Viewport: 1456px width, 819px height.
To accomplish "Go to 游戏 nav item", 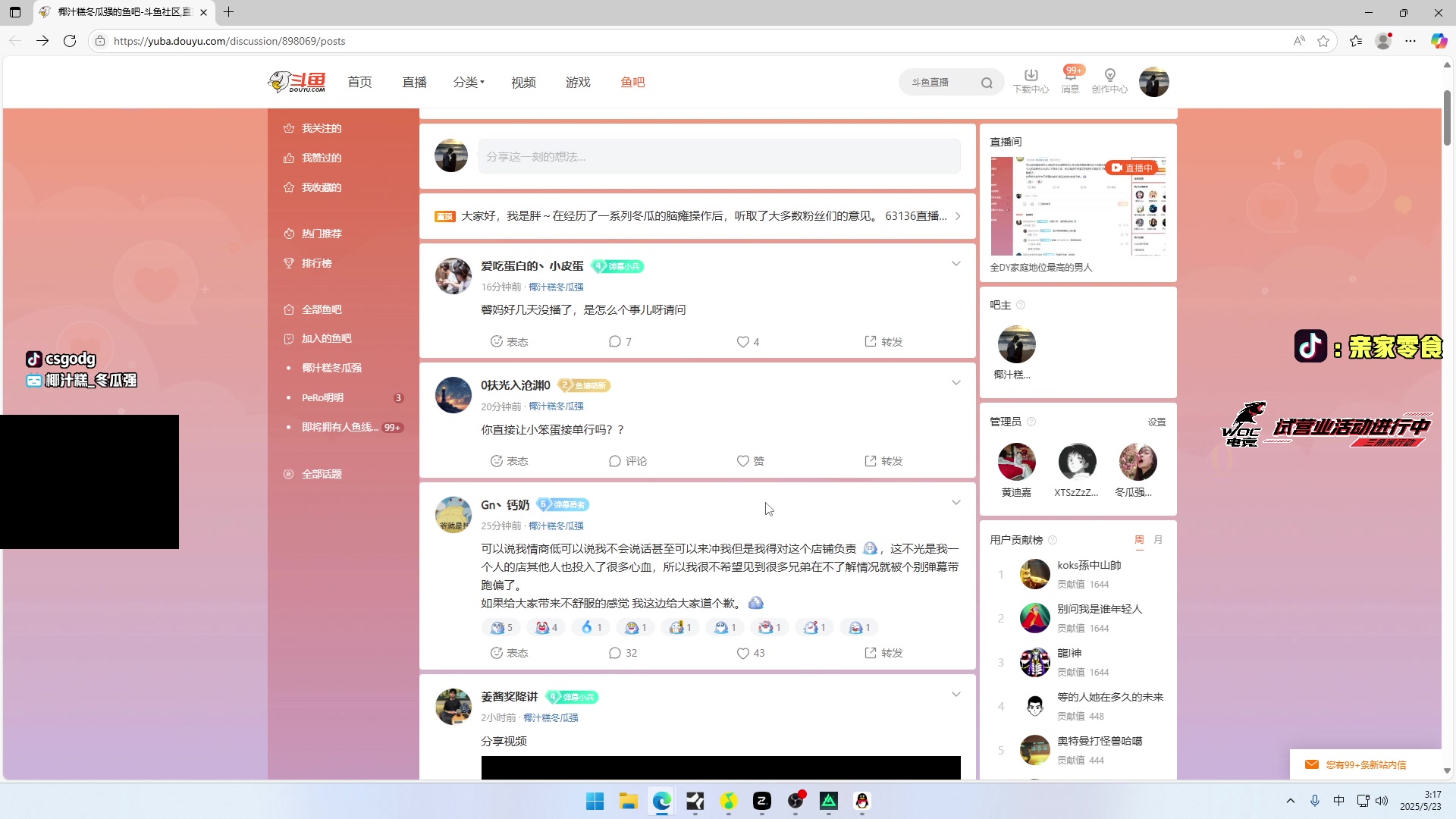I will tap(578, 82).
